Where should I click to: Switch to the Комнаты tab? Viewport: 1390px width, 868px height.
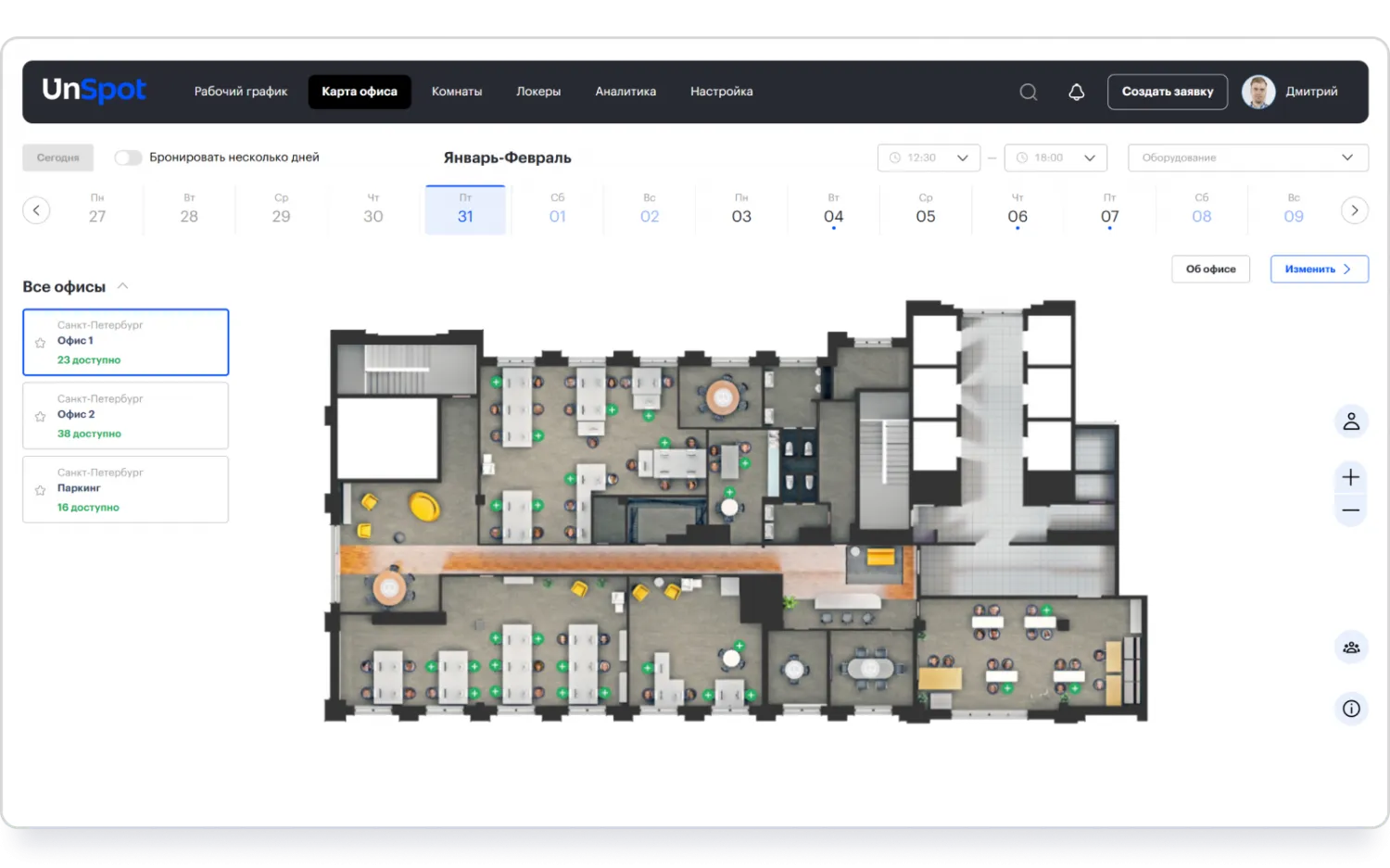click(457, 92)
